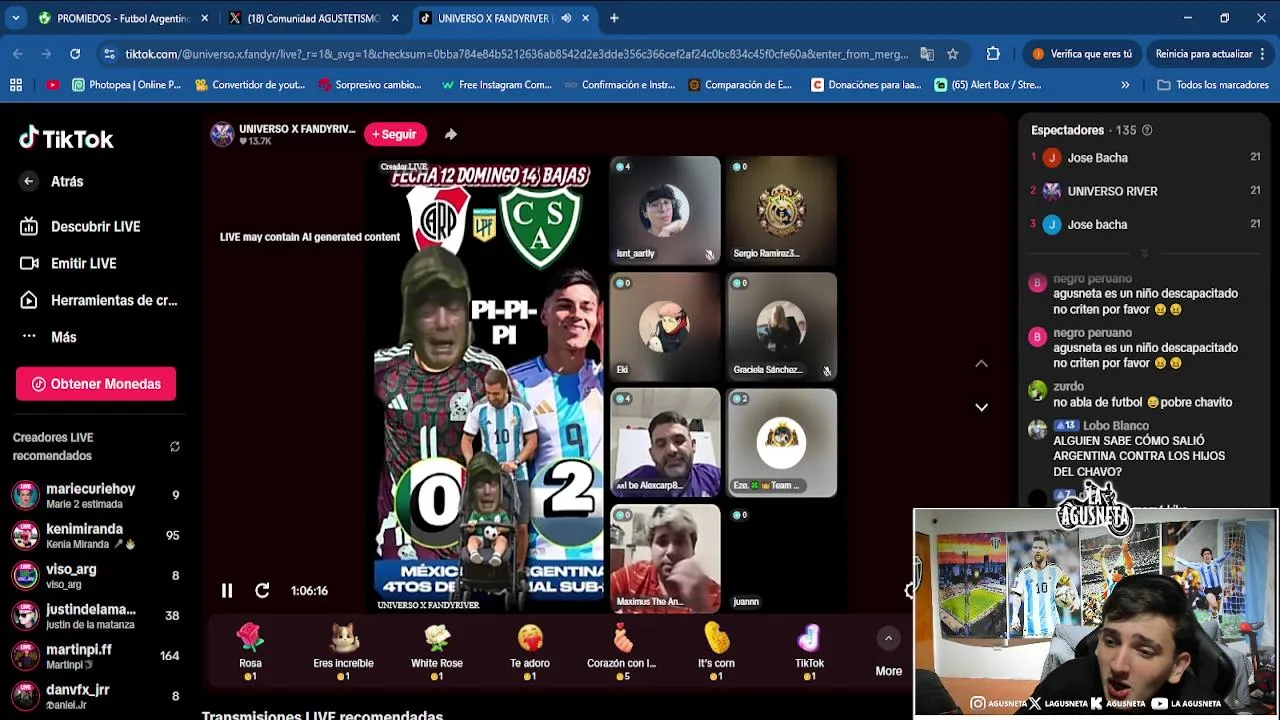This screenshot has height=720, width=1280.
Task: Bookmark this page with star
Action: click(953, 54)
